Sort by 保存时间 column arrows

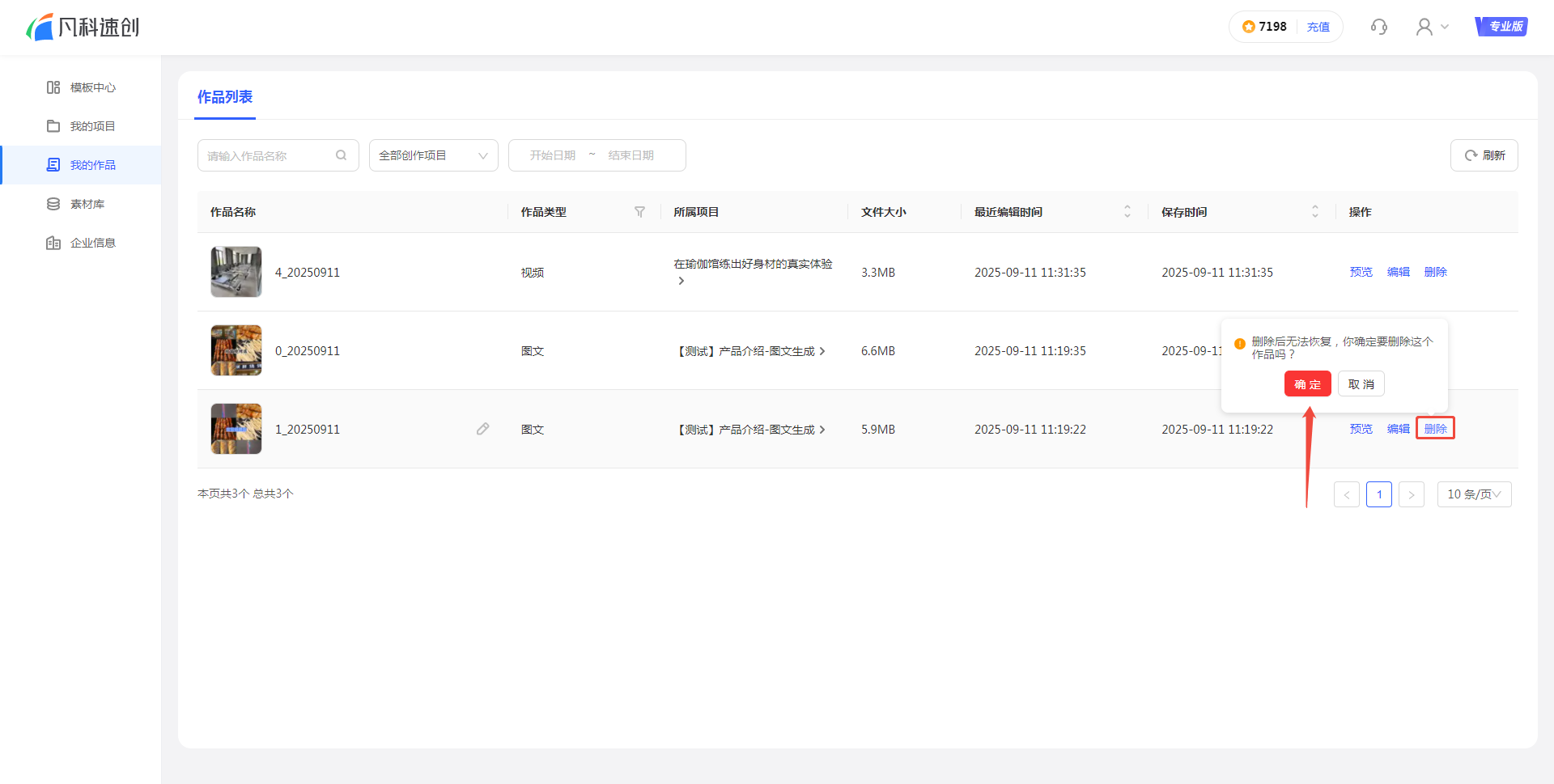[x=1314, y=212]
